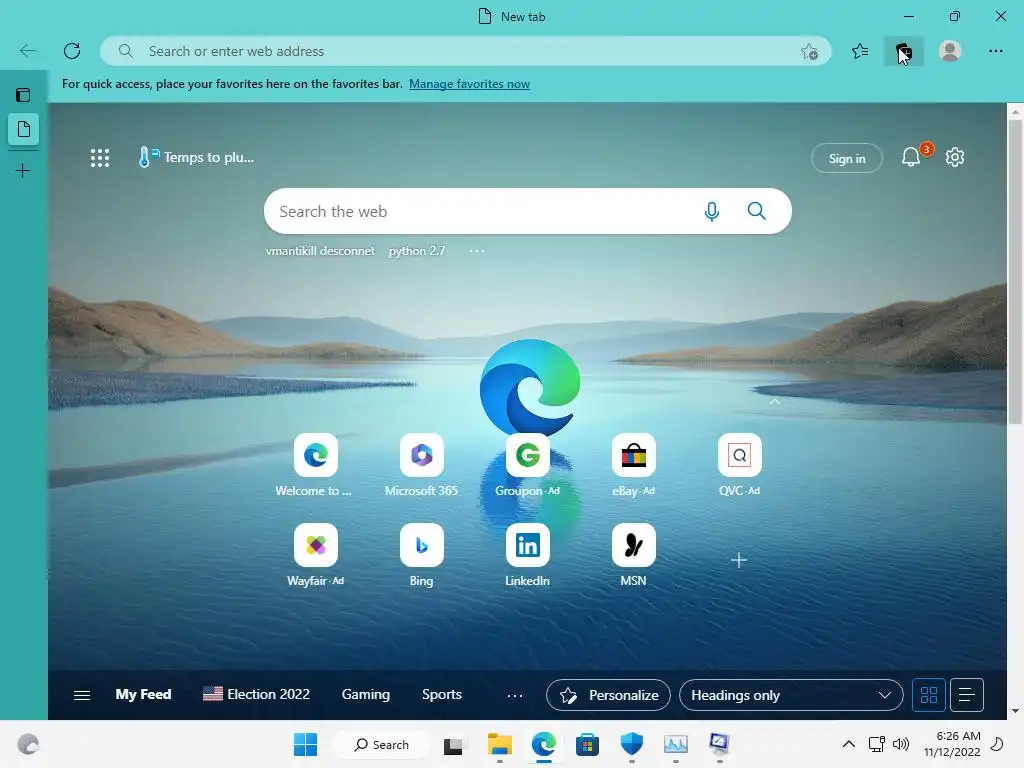Open Windows Security shield in taskbar
This screenshot has height=768, width=1024.
[632, 744]
